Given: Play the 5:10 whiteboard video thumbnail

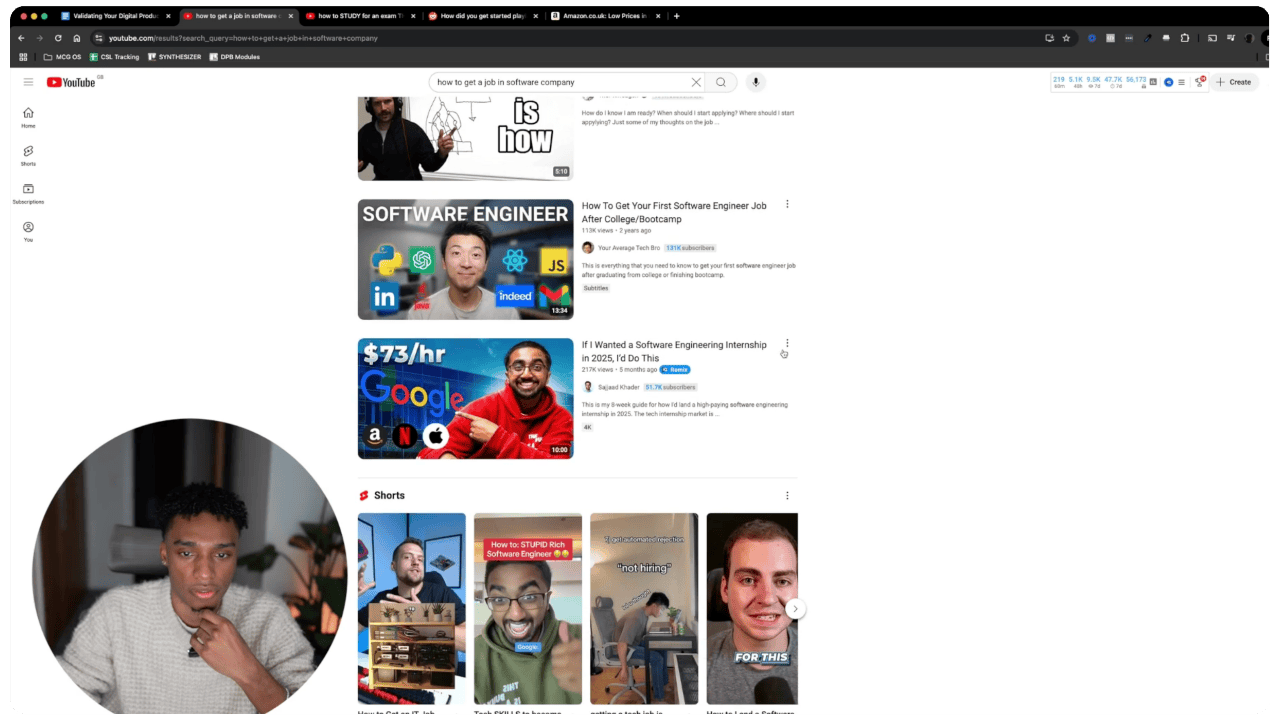Looking at the screenshot, I should [x=466, y=138].
